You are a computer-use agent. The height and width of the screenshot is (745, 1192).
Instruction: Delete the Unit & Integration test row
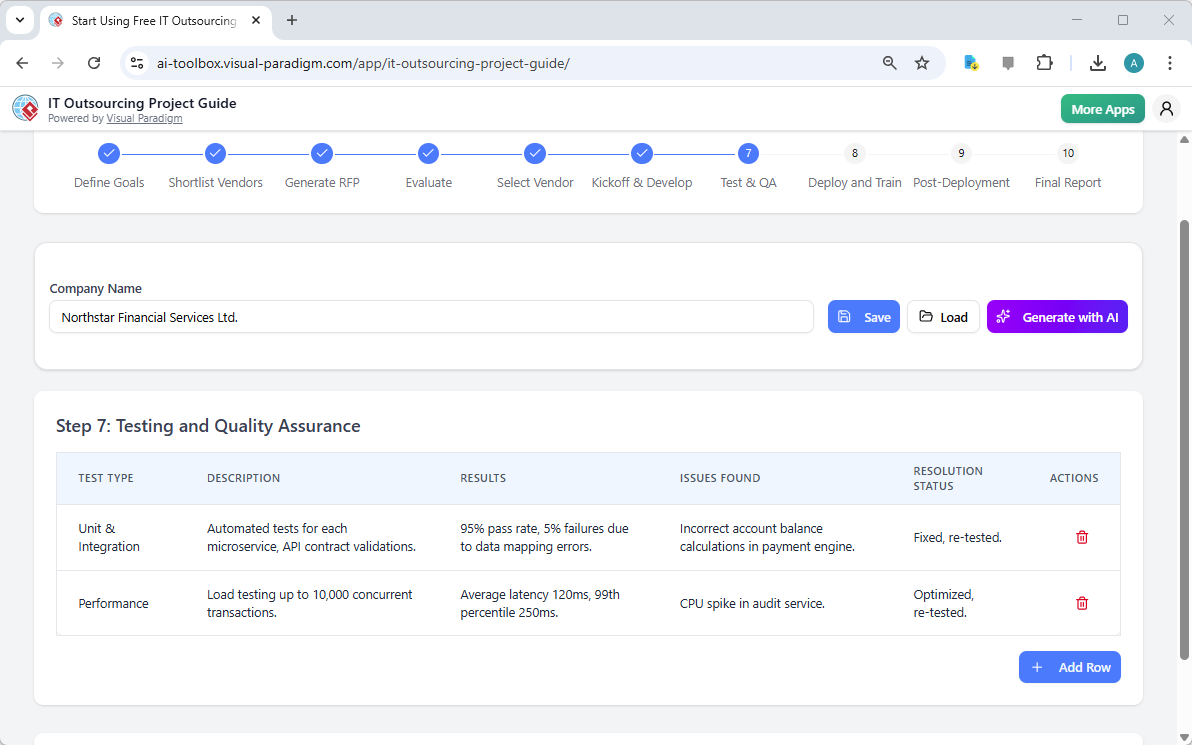pyautogui.click(x=1081, y=537)
